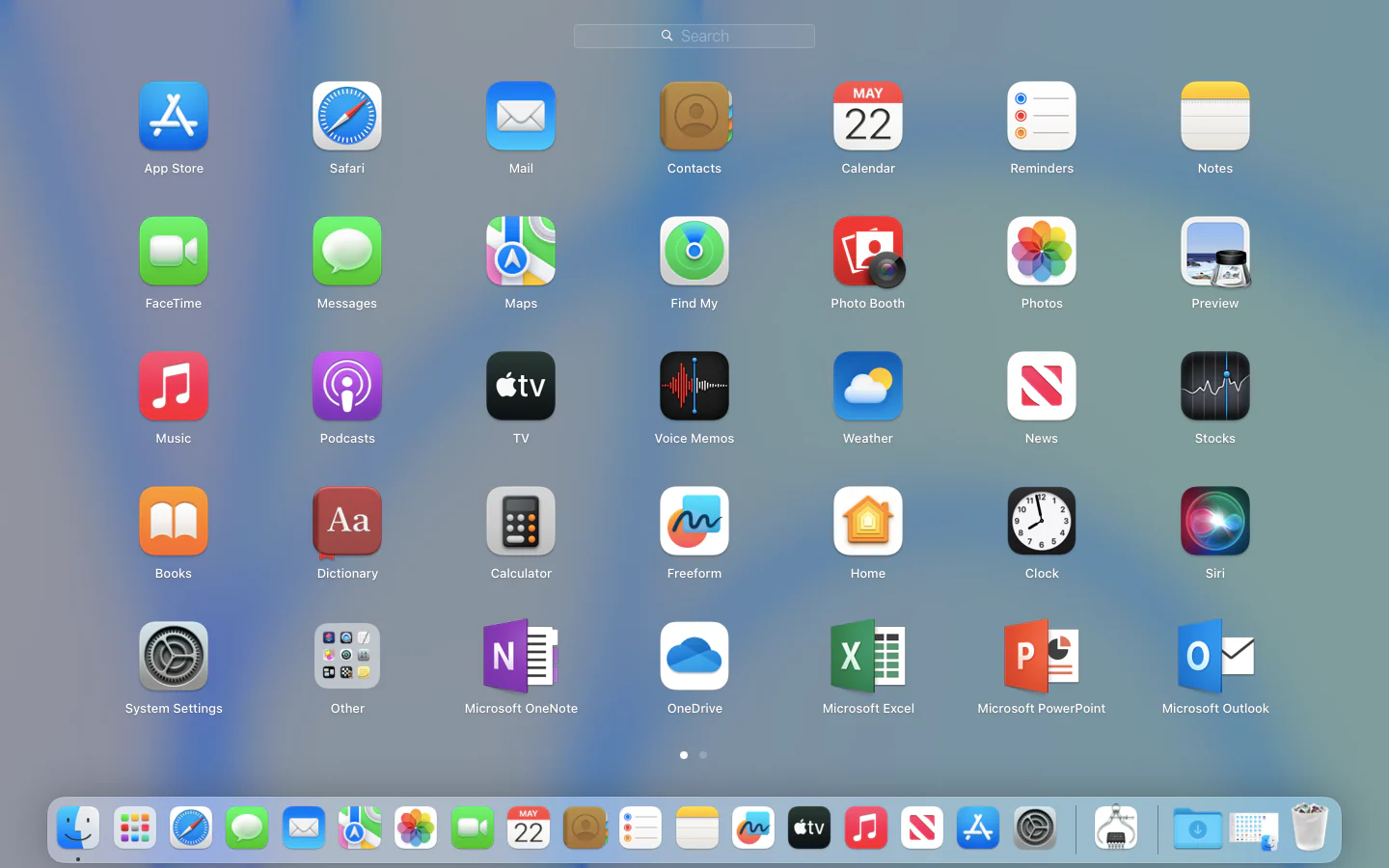Click the Mail icon in the Dock
The height and width of the screenshot is (868, 1389).
point(304,828)
